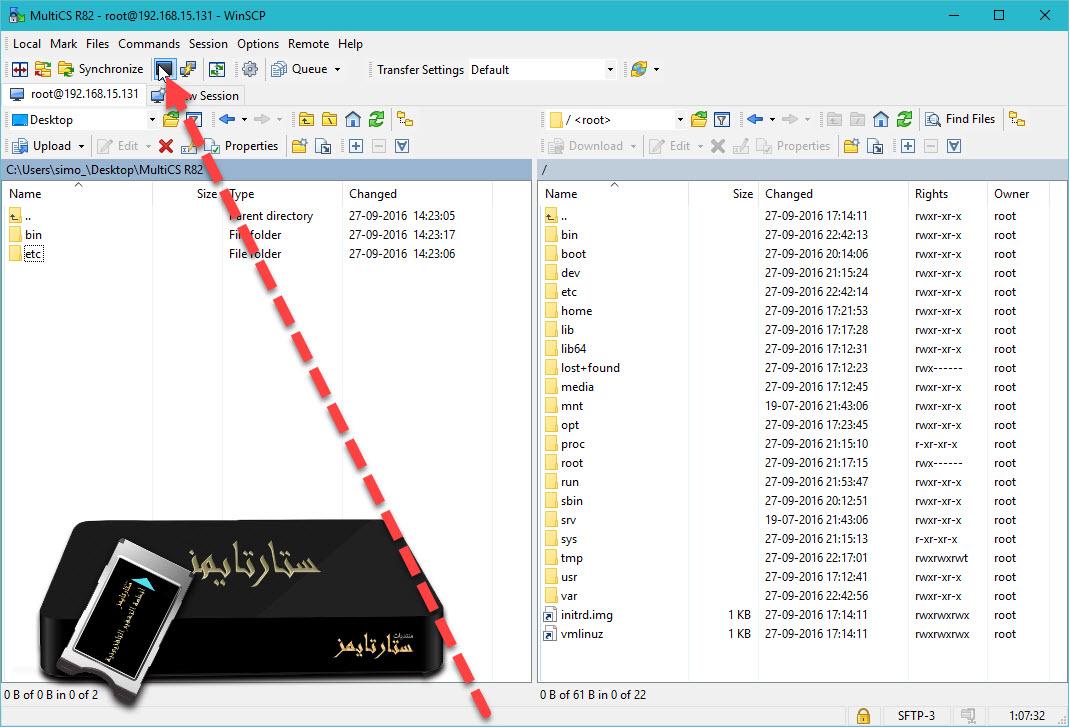This screenshot has width=1069, height=727.
Task: Click the lock icon in the status bar
Action: (862, 716)
